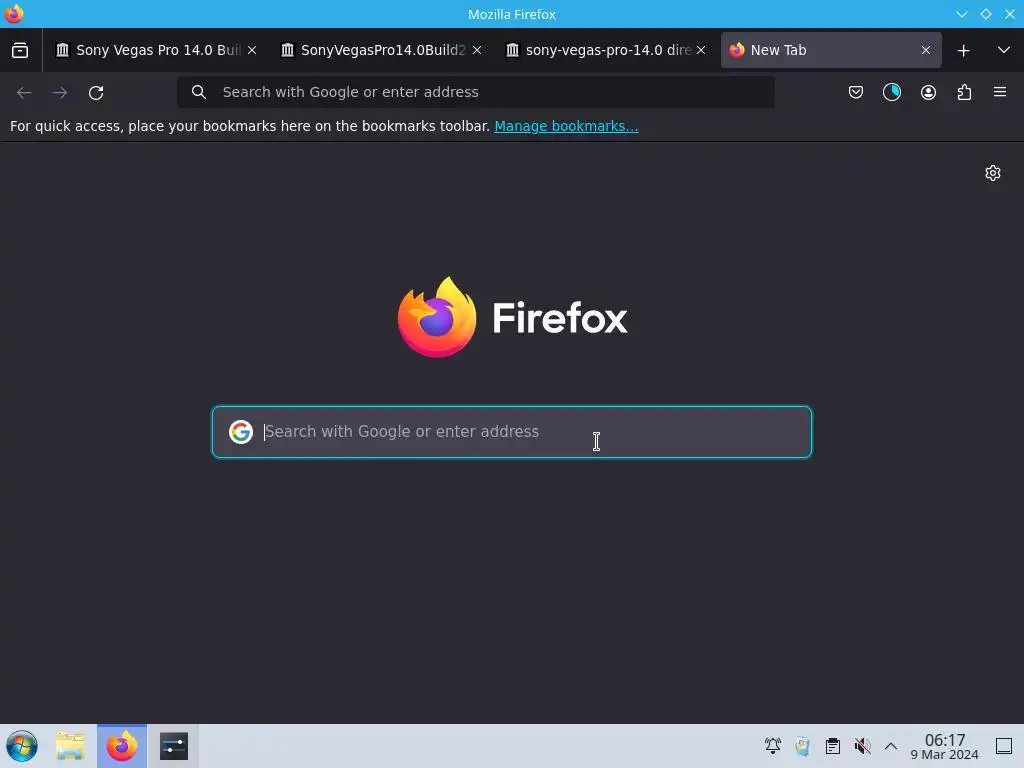
Task: Go forward one page
Action: pyautogui.click(x=60, y=93)
